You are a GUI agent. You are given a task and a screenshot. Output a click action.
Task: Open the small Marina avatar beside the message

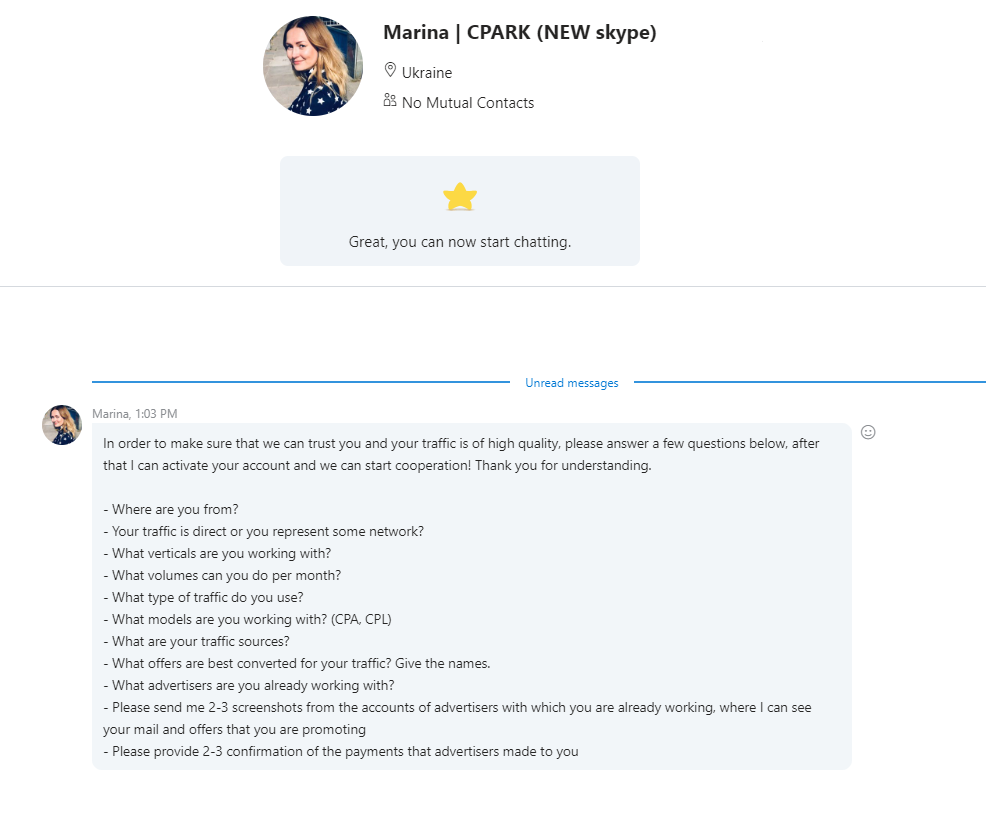[62, 425]
